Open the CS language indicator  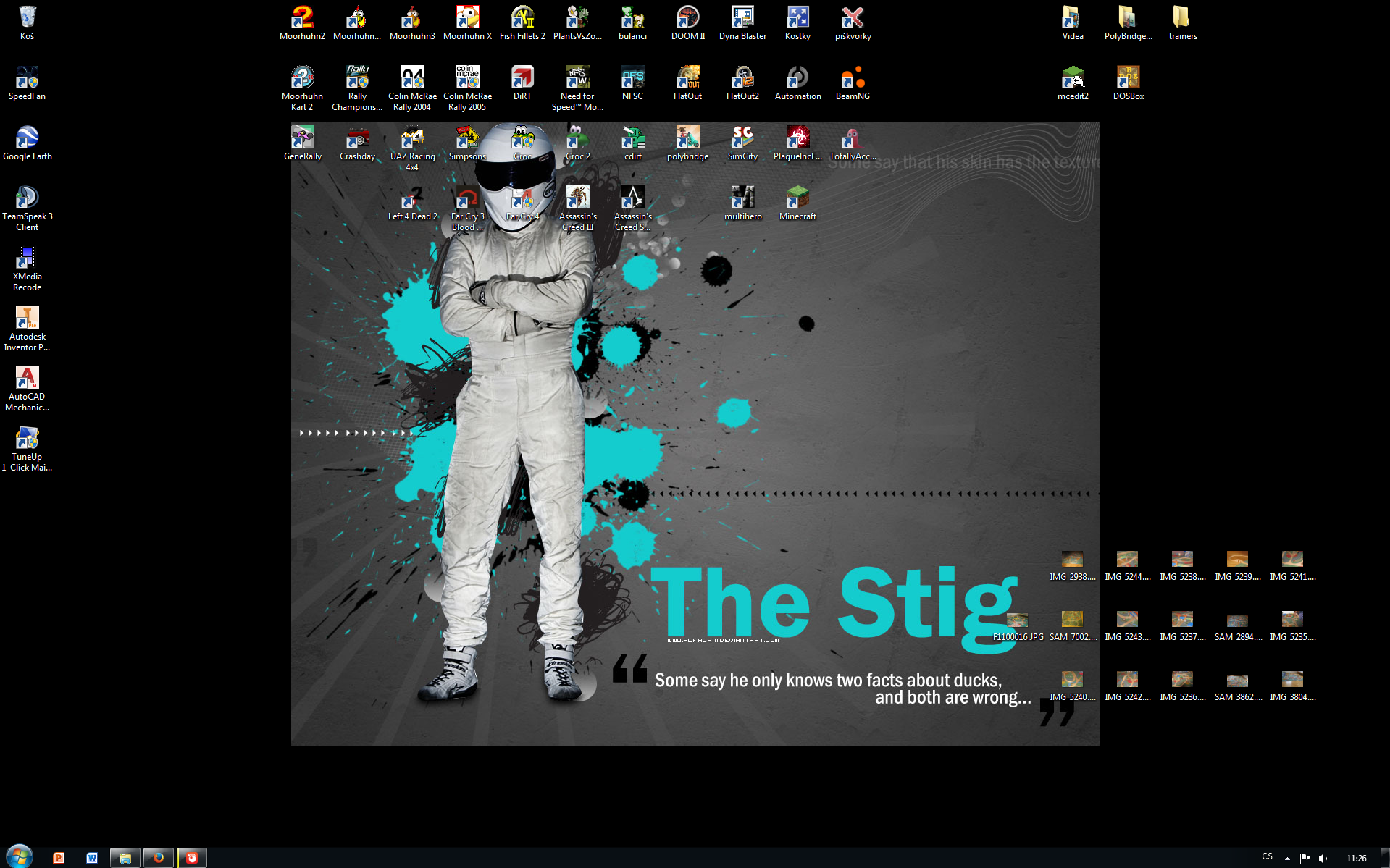coord(1267,857)
